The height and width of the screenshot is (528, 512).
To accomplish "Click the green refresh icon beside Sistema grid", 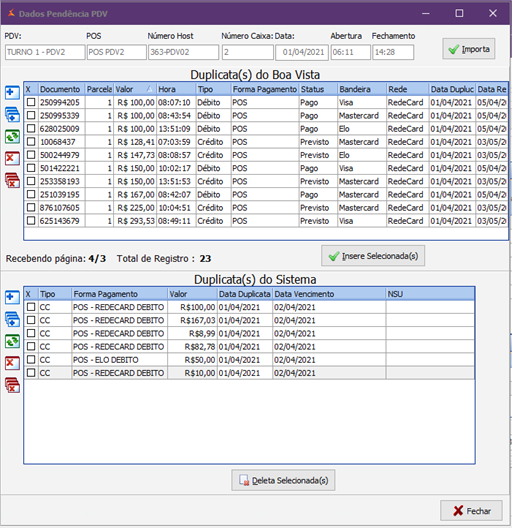I will pyautogui.click(x=12, y=341).
